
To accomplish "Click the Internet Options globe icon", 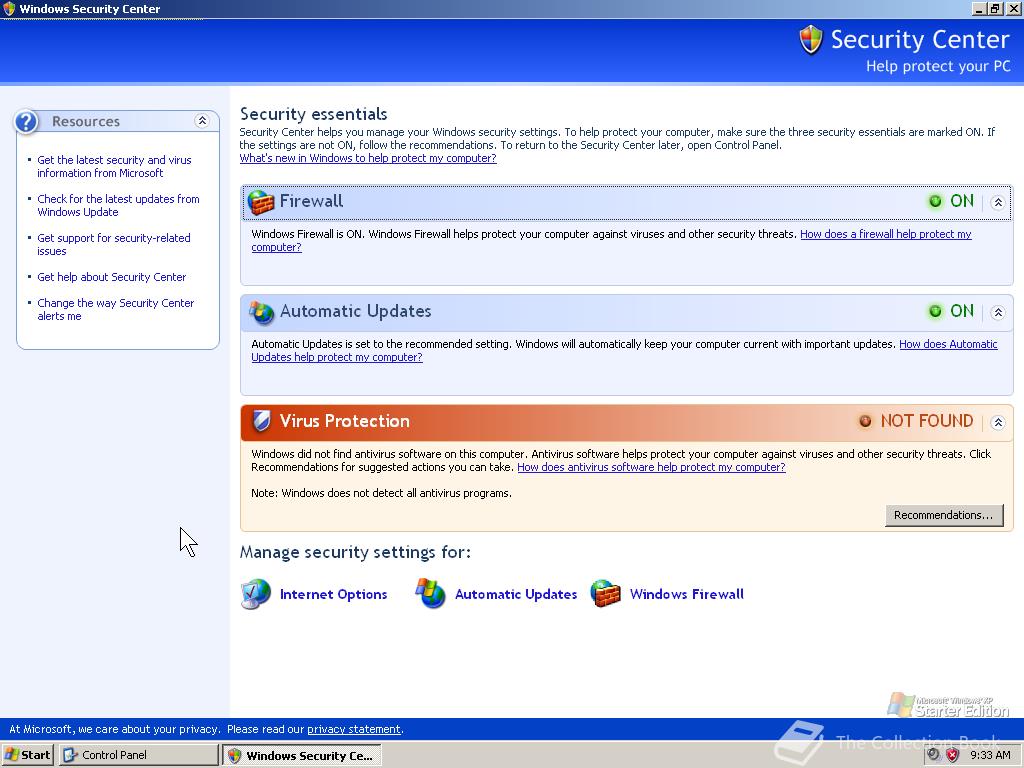I will click(255, 594).
